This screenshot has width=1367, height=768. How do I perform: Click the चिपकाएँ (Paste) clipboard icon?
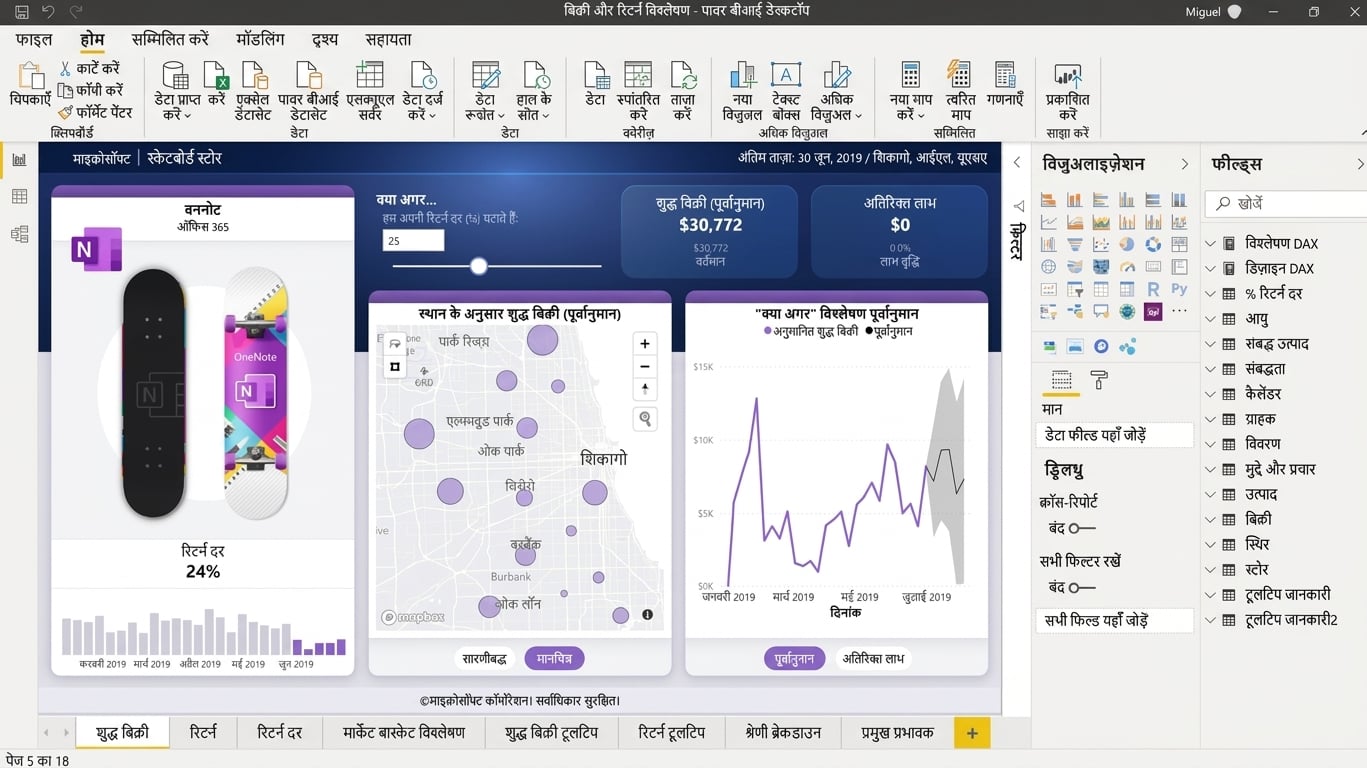click(x=31, y=76)
